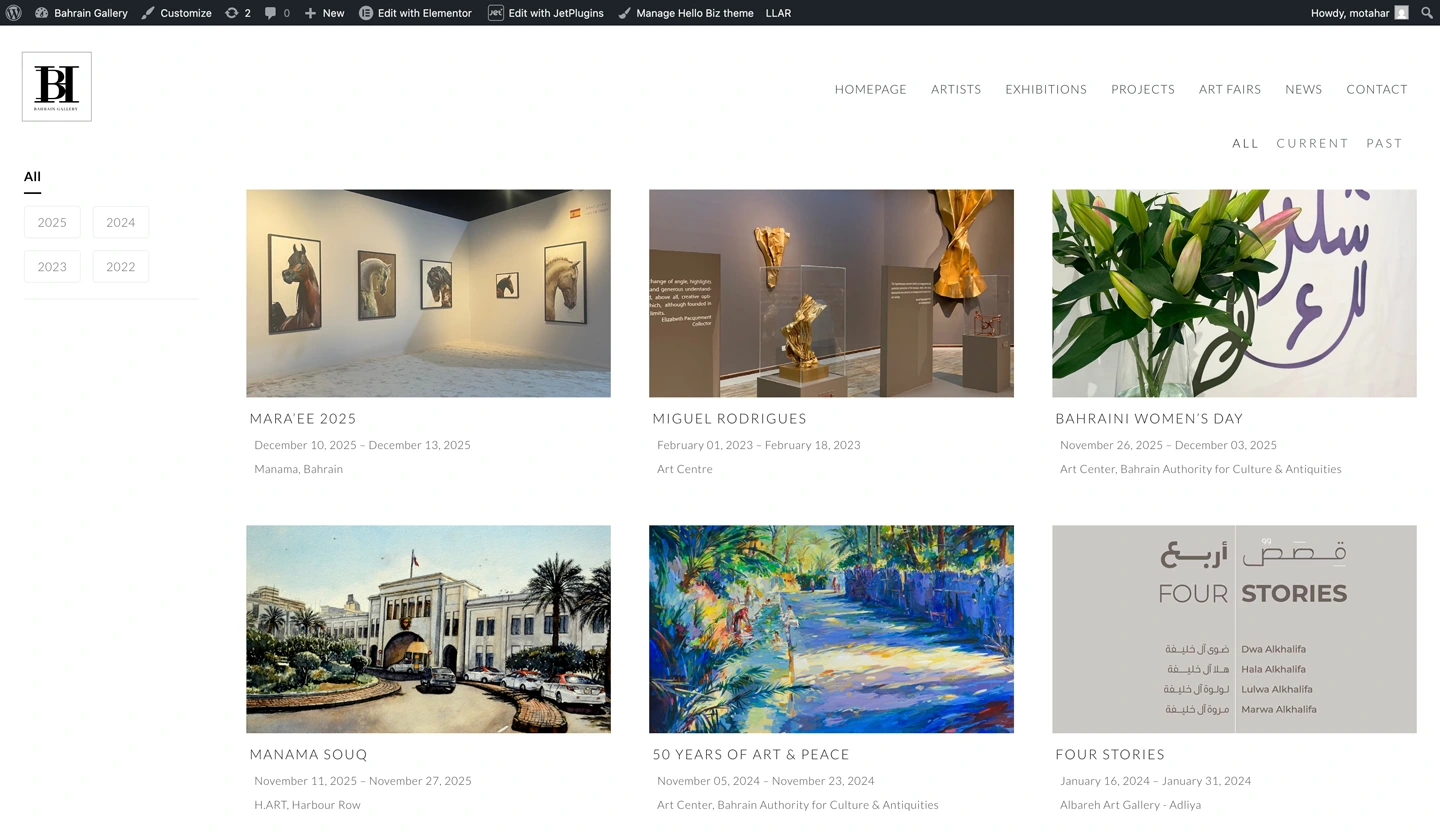
Task: Switch to the Current exhibitions tab
Action: click(1312, 143)
